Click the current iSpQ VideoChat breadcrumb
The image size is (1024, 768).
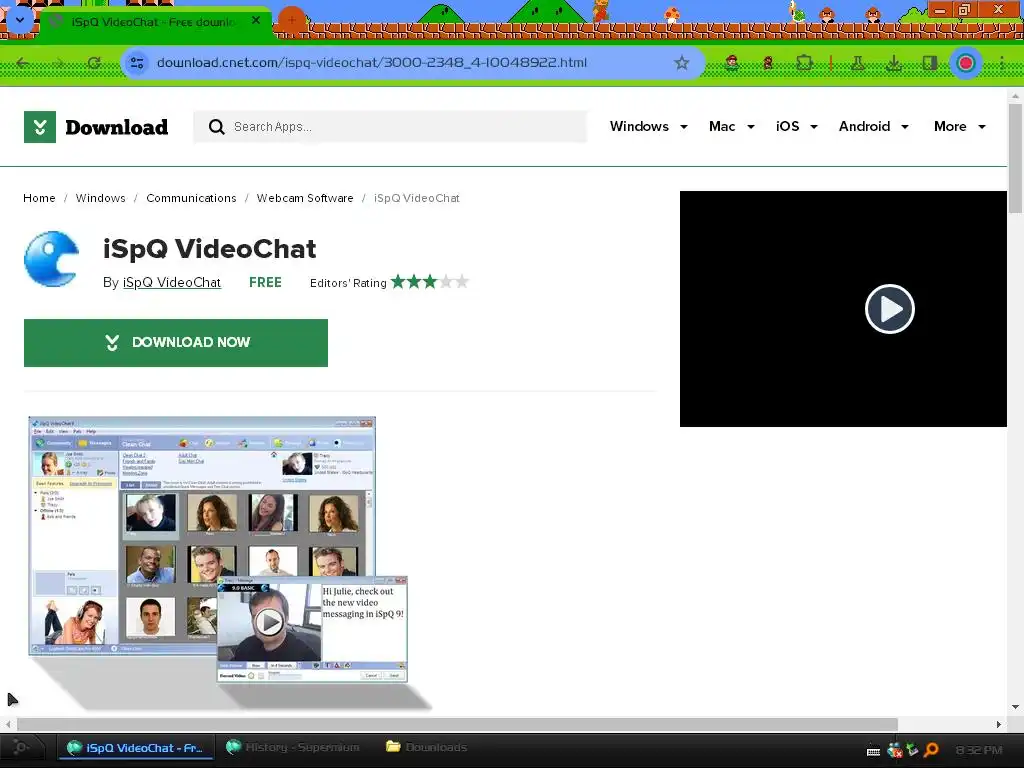point(417,198)
